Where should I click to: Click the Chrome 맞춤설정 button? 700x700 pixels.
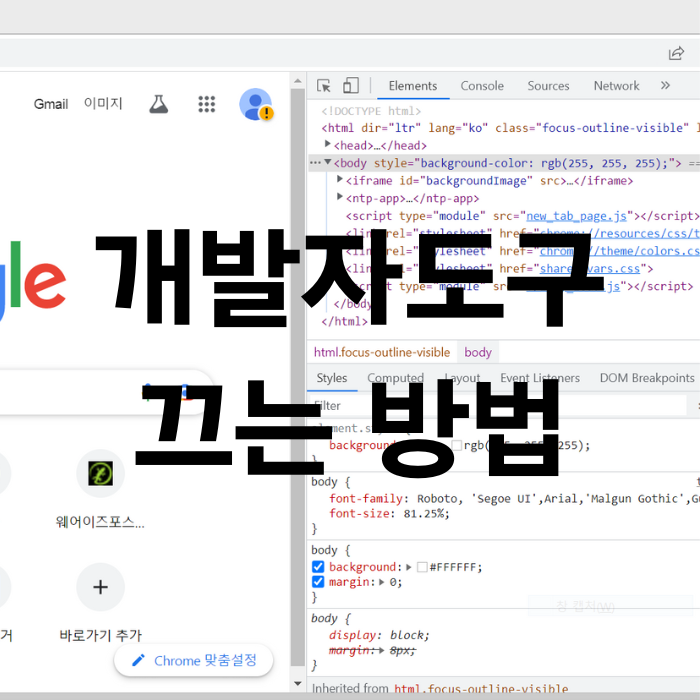click(x=194, y=660)
